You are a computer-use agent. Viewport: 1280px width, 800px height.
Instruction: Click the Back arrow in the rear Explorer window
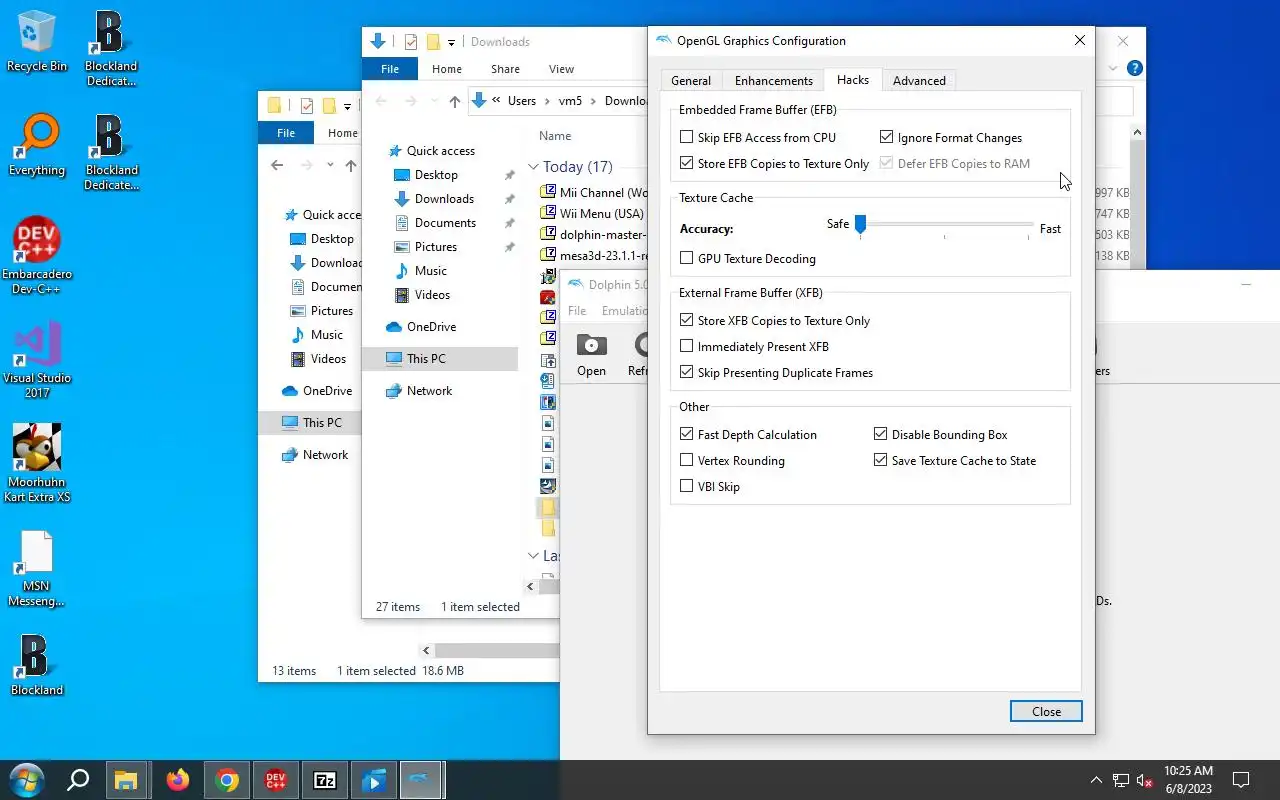point(278,166)
